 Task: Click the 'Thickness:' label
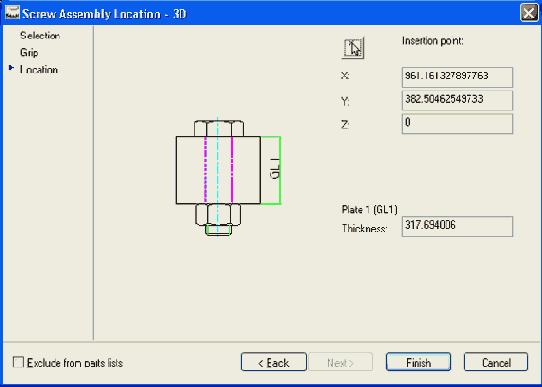(x=364, y=228)
